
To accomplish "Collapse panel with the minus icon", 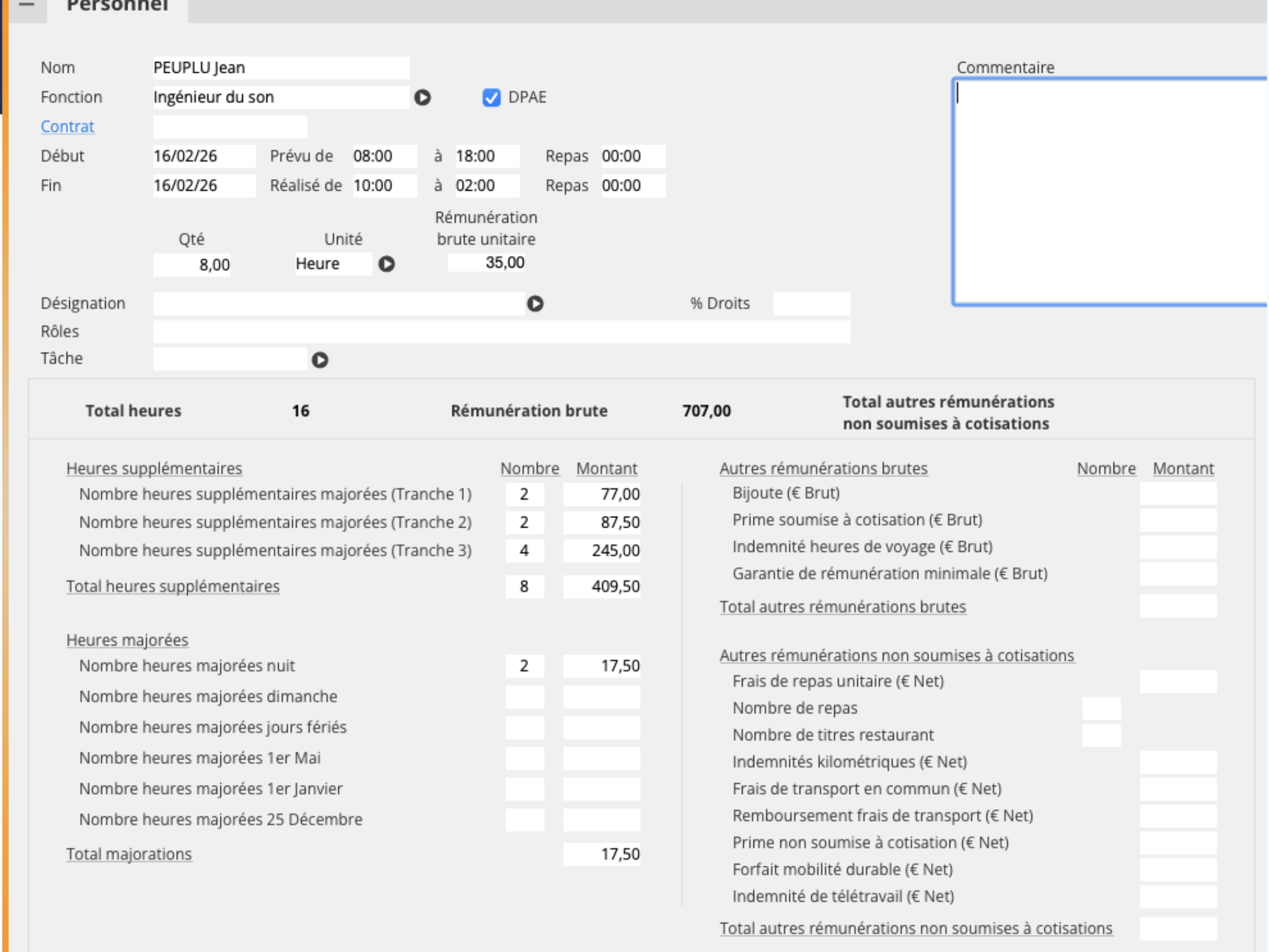I will pyautogui.click(x=27, y=5).
